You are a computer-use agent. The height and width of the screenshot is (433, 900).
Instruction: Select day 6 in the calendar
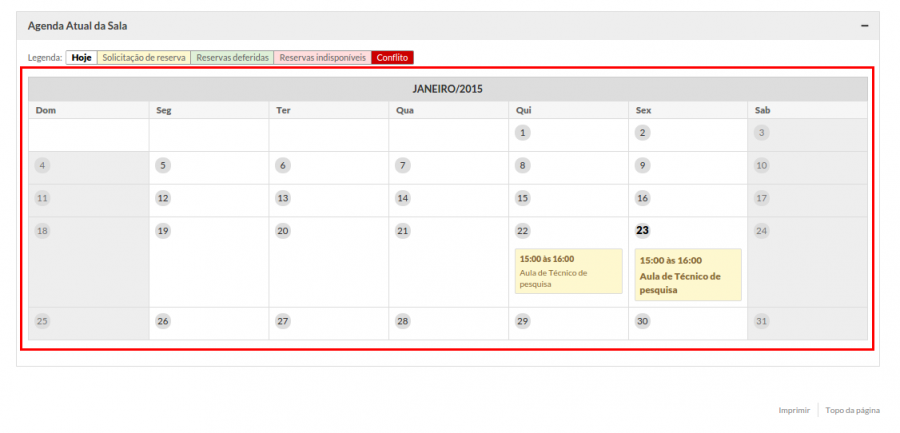pos(282,166)
